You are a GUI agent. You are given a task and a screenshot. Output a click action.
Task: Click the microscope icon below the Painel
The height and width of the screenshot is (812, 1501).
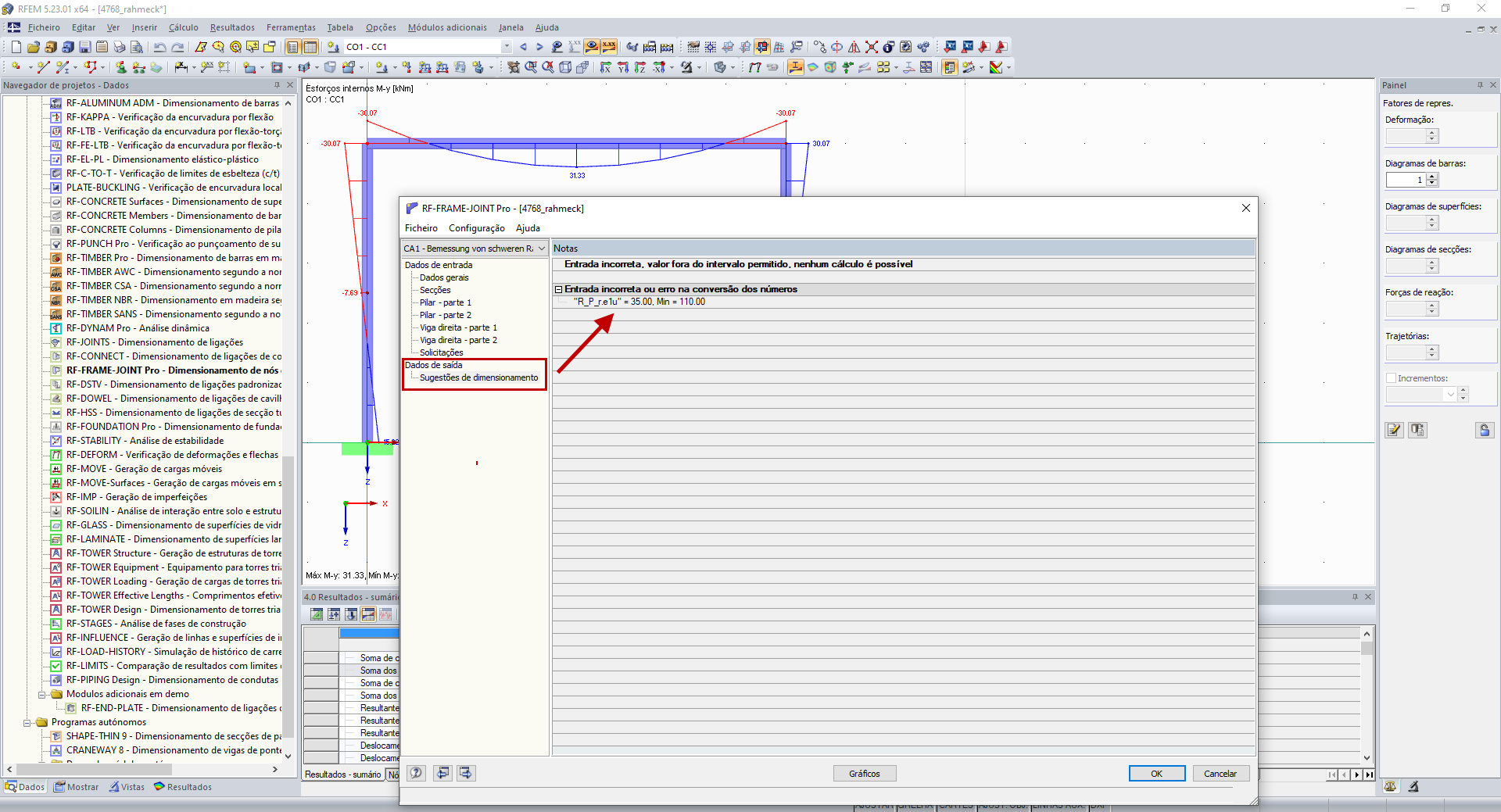click(1413, 786)
